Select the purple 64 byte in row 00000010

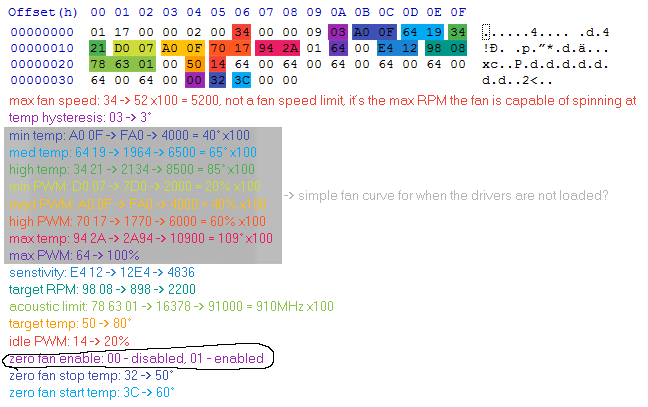338,48
